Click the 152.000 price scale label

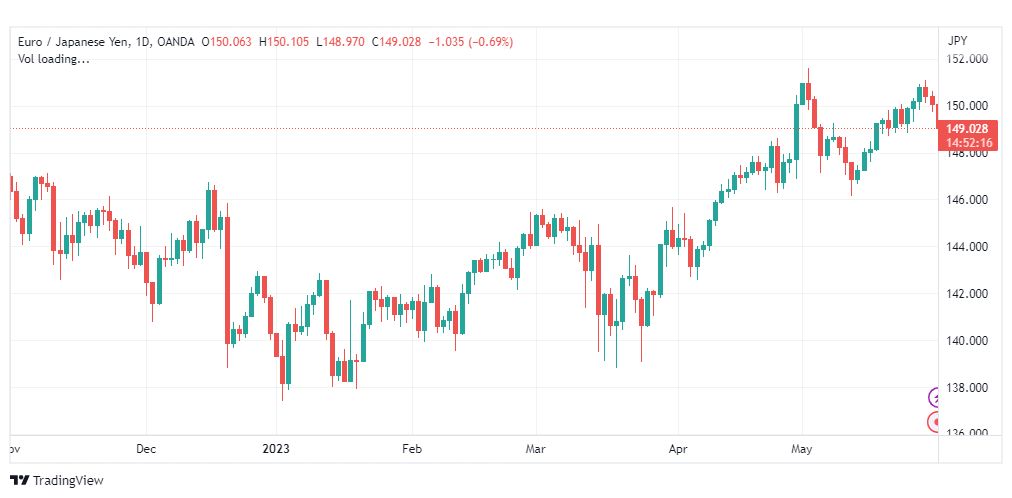968,59
